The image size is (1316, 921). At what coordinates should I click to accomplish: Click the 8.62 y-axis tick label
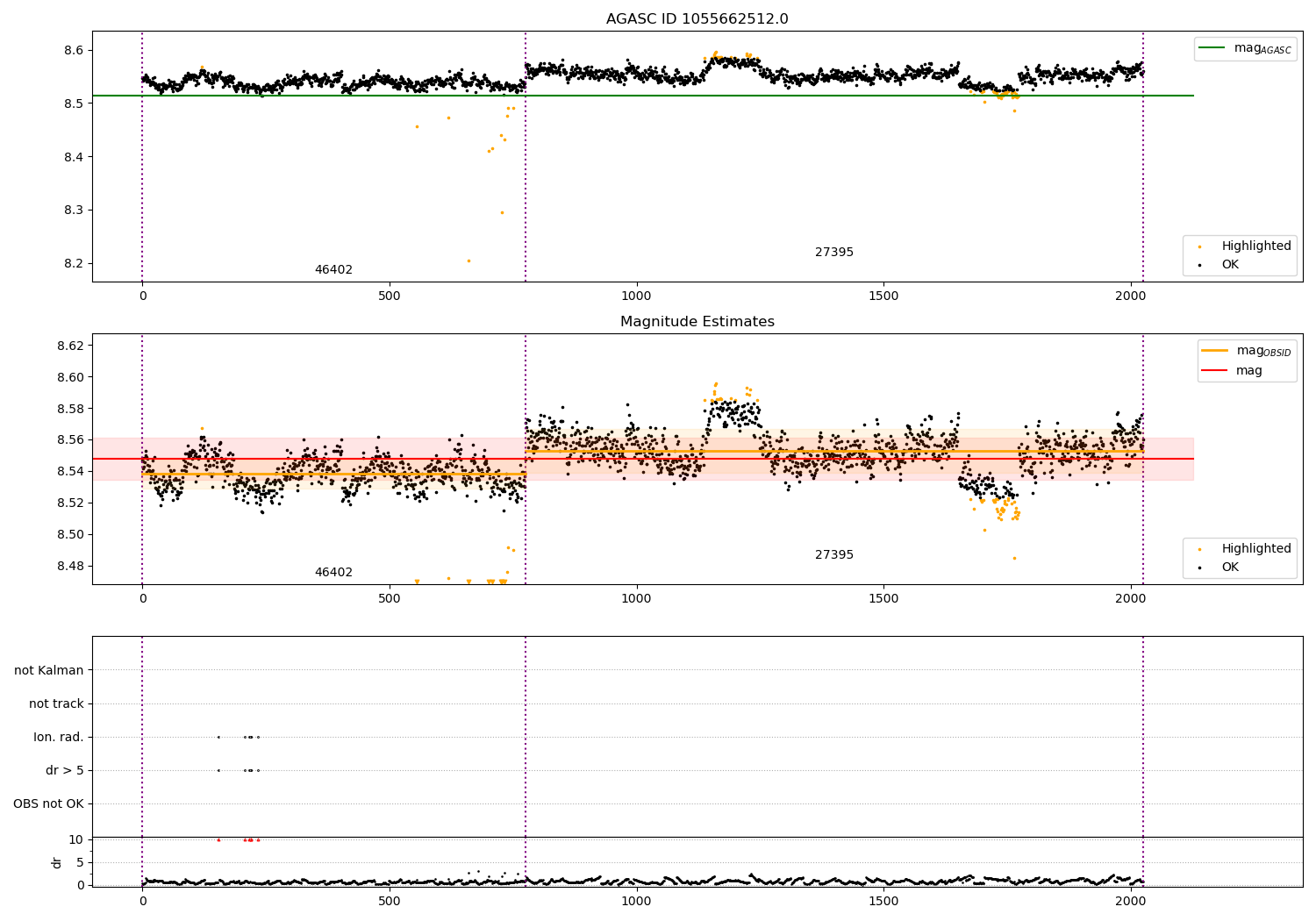pos(70,346)
